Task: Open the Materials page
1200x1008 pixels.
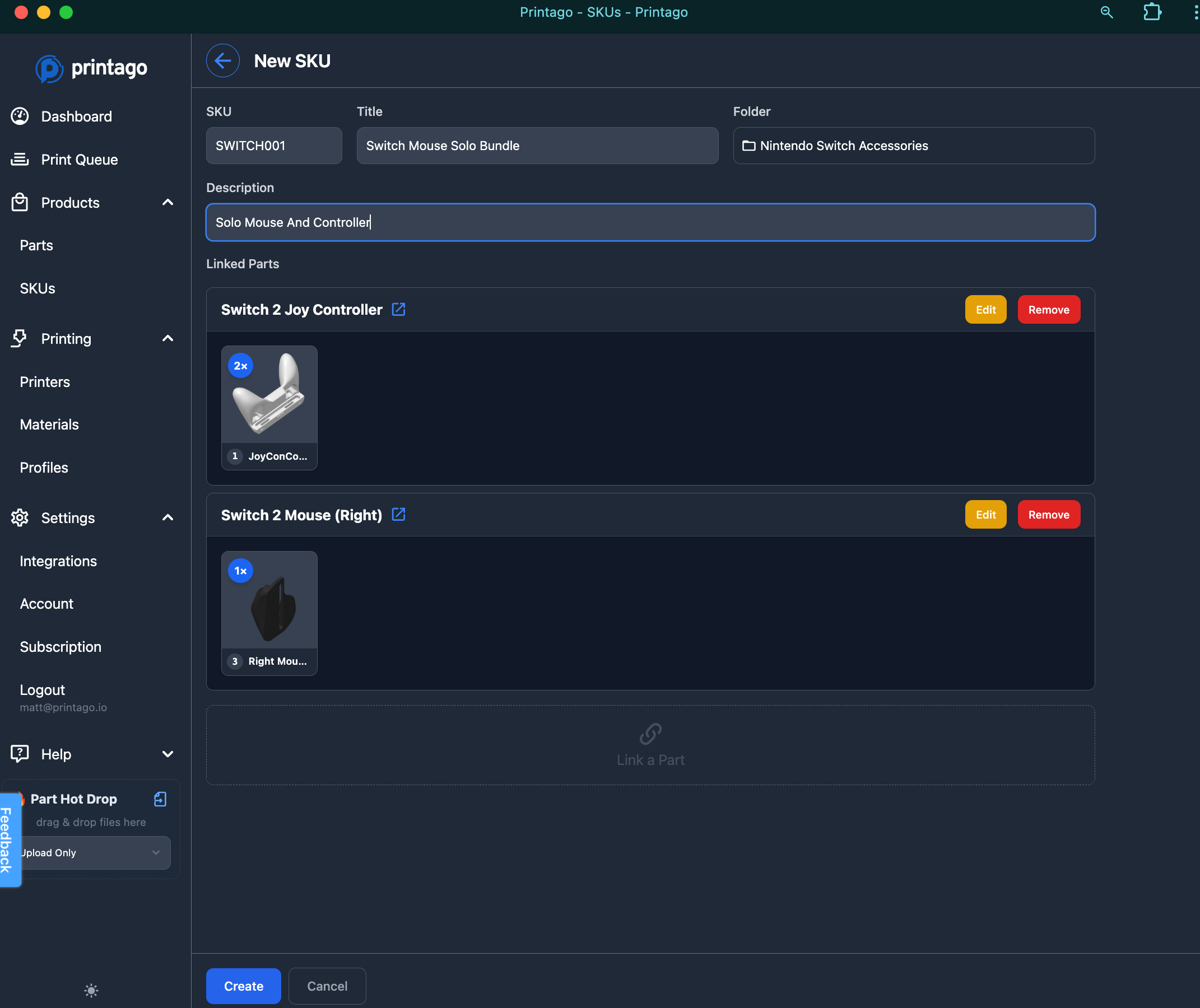Action: click(49, 424)
